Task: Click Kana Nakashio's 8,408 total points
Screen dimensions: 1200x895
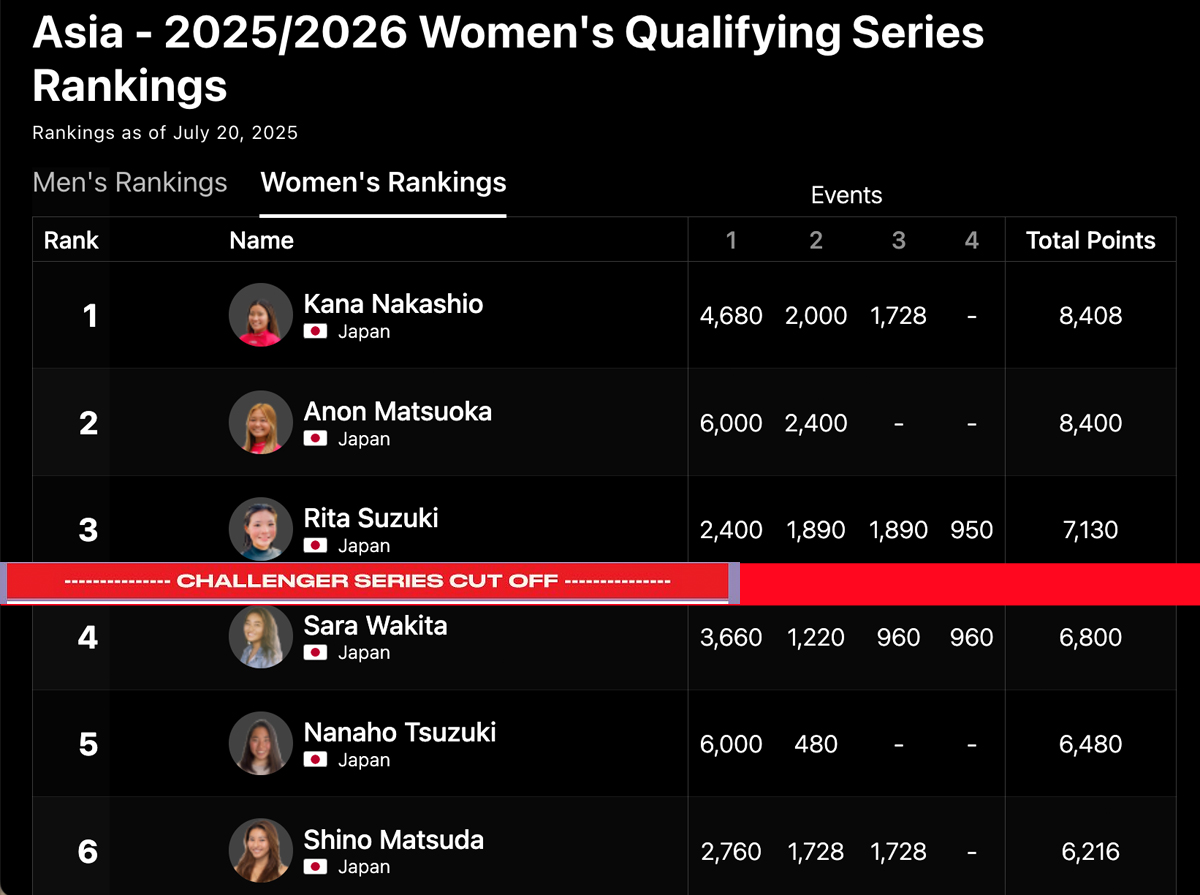Action: (1090, 316)
